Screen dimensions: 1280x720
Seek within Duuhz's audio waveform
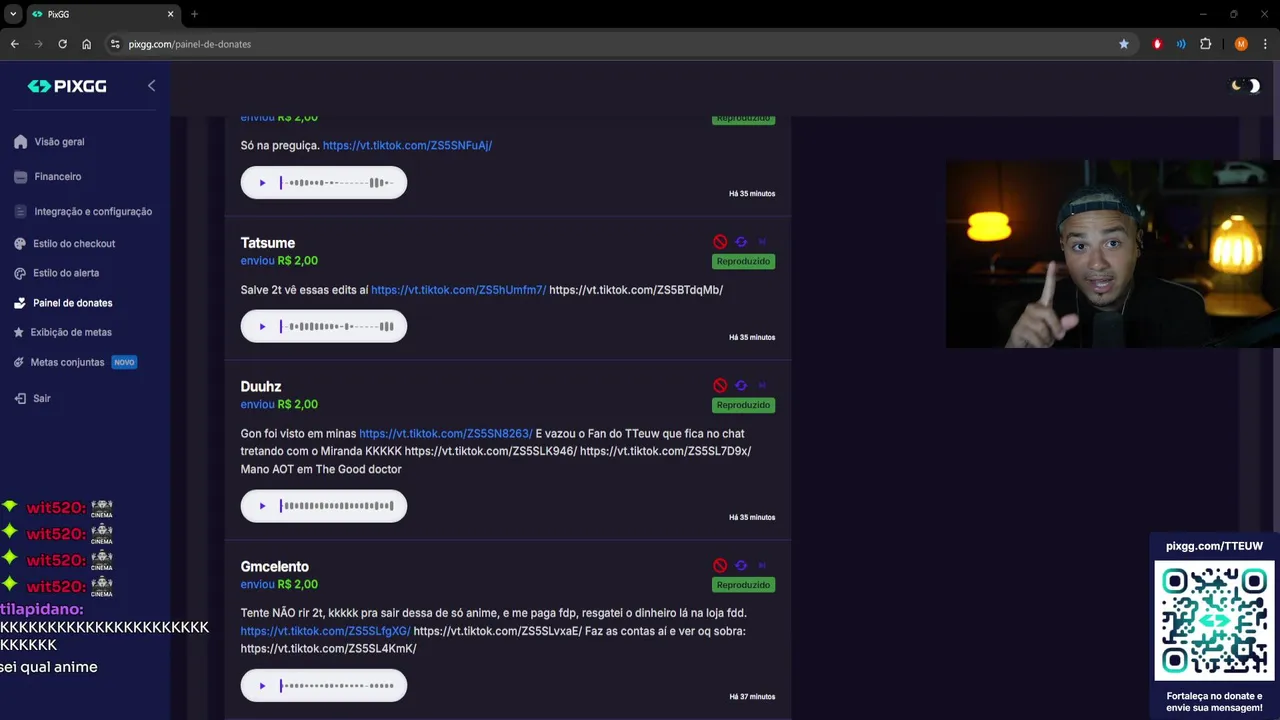coord(337,506)
